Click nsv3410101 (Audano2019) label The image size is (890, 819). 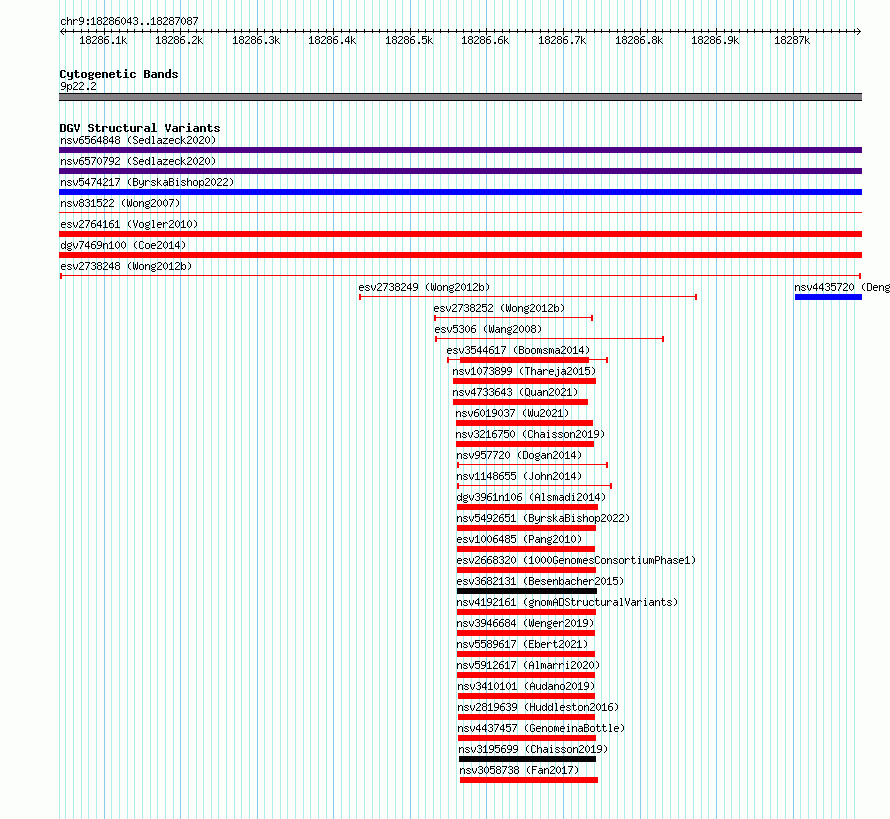tap(526, 686)
